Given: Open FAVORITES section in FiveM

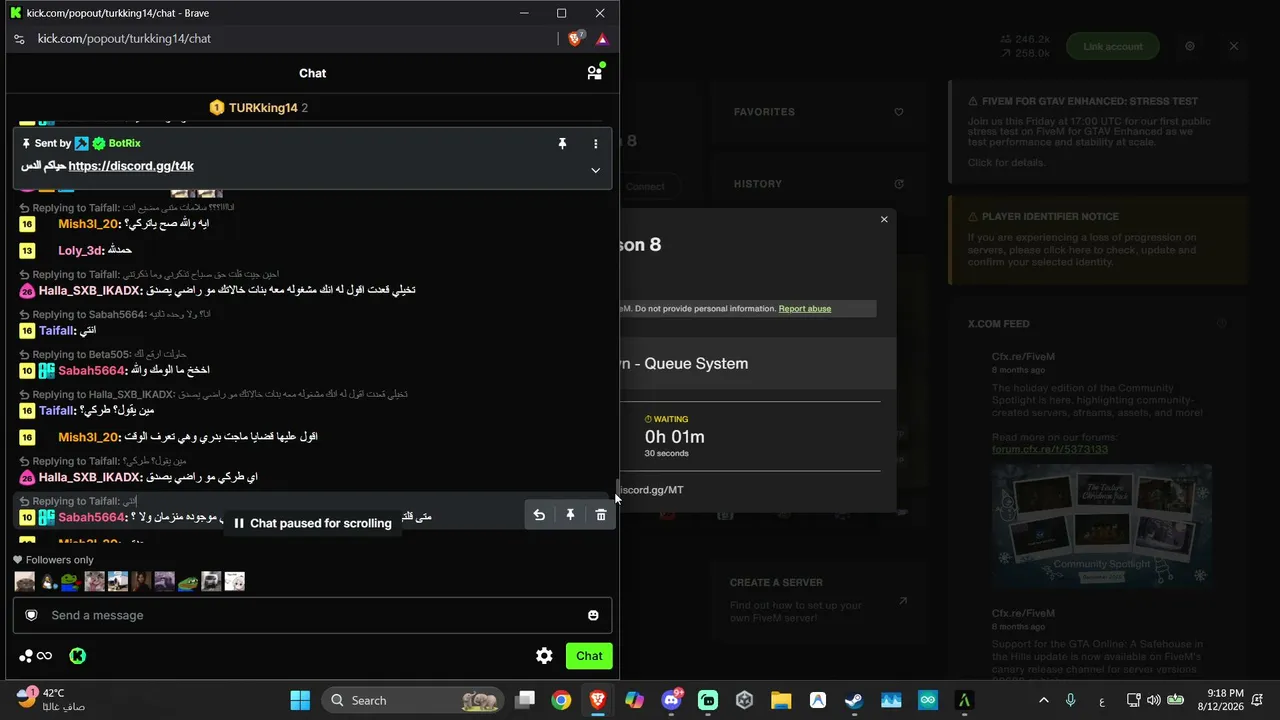Looking at the screenshot, I should [817, 112].
